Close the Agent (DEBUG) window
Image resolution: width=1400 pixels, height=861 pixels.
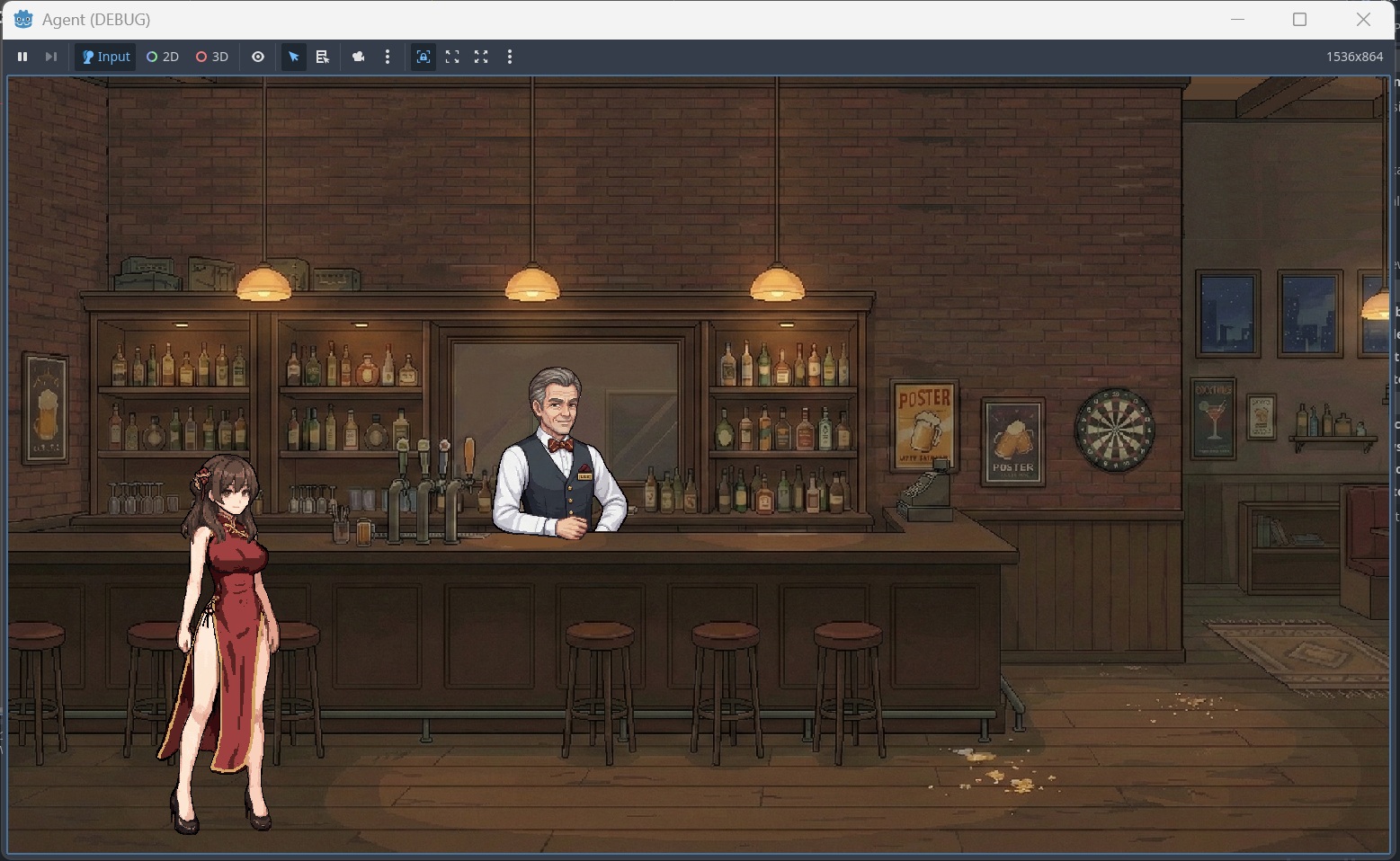[1363, 19]
